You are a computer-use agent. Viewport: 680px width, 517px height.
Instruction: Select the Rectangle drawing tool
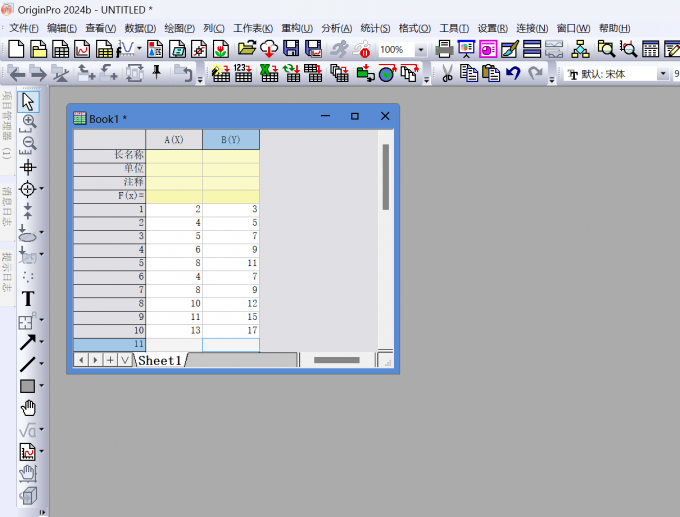tap(27, 386)
